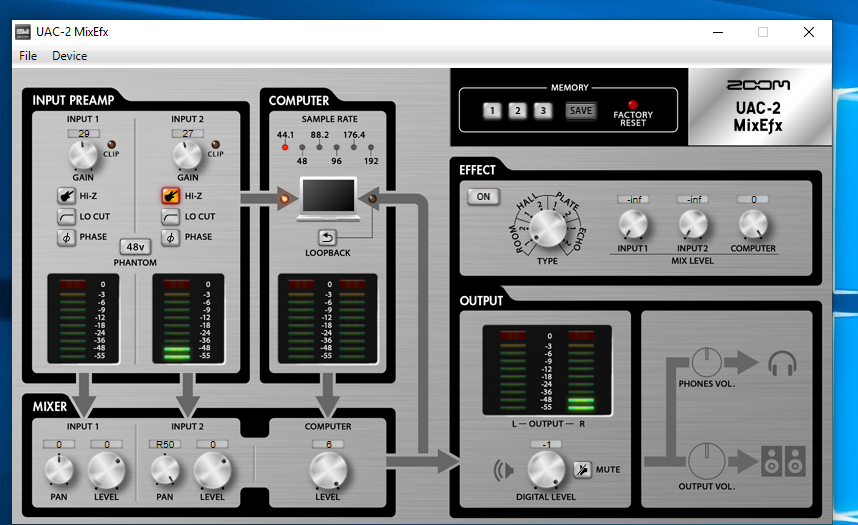Click the Input 2 pan value field R50
The height and width of the screenshot is (525, 858).
click(x=165, y=444)
